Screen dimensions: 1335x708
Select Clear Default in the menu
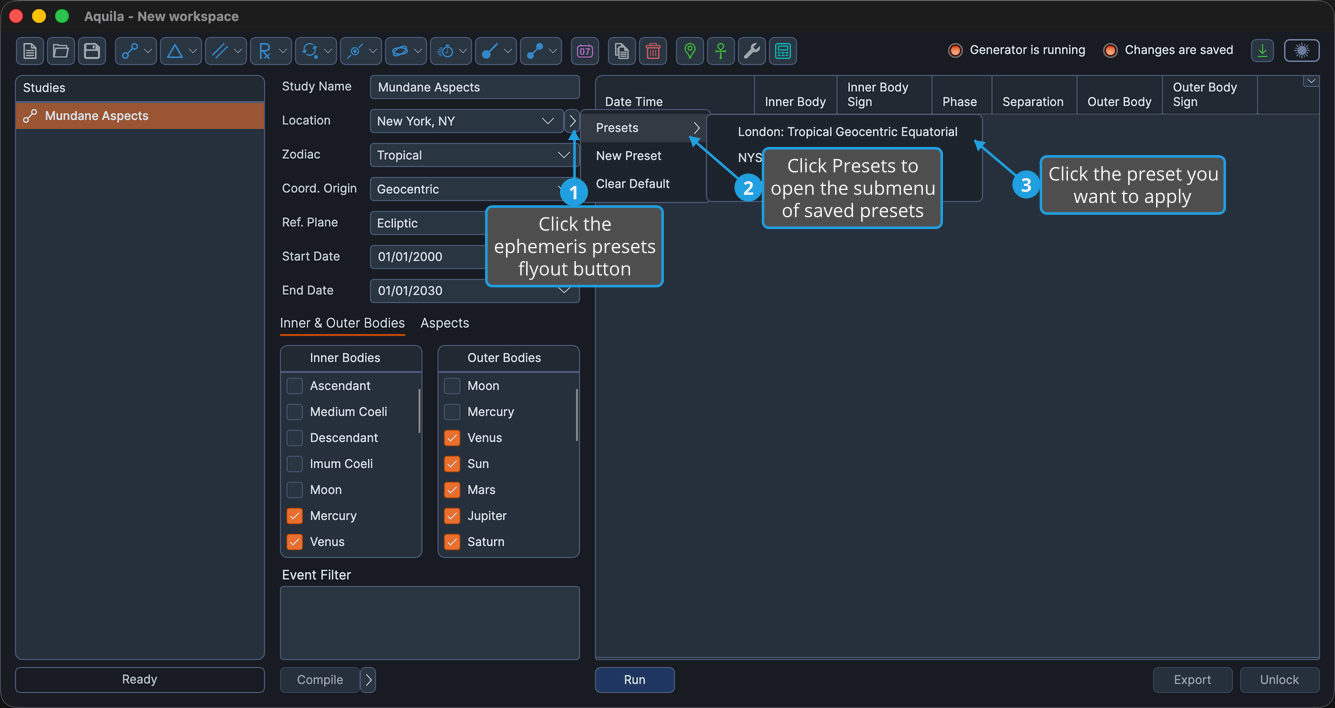coord(644,184)
